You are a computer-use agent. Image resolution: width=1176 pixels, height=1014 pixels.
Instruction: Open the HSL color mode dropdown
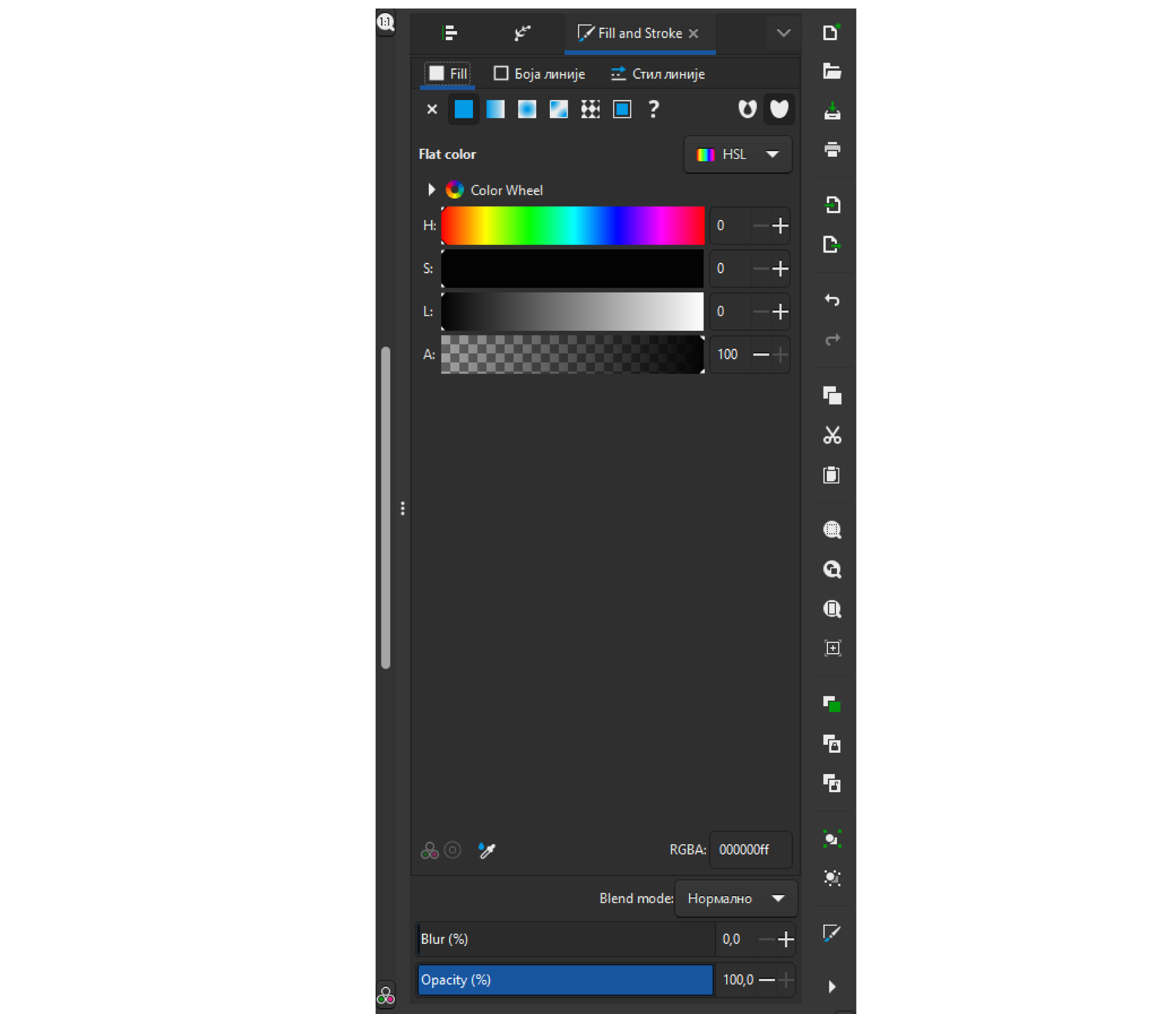point(737,155)
